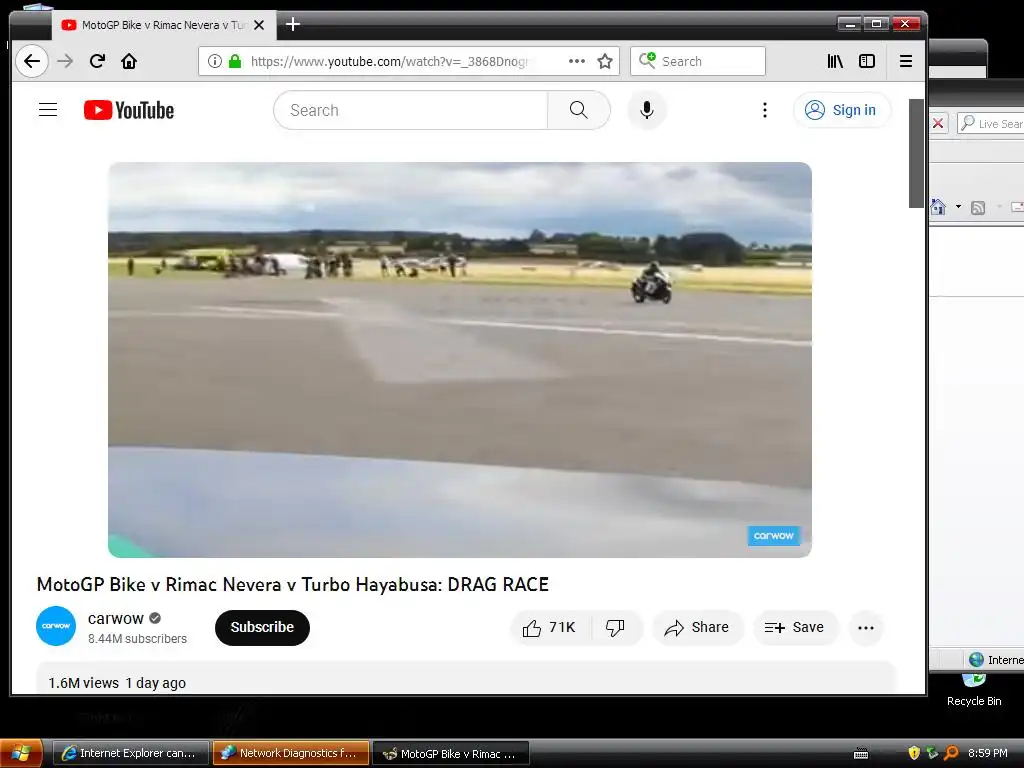Like the video with 71K thumbs up
The width and height of the screenshot is (1024, 768).
pos(549,628)
